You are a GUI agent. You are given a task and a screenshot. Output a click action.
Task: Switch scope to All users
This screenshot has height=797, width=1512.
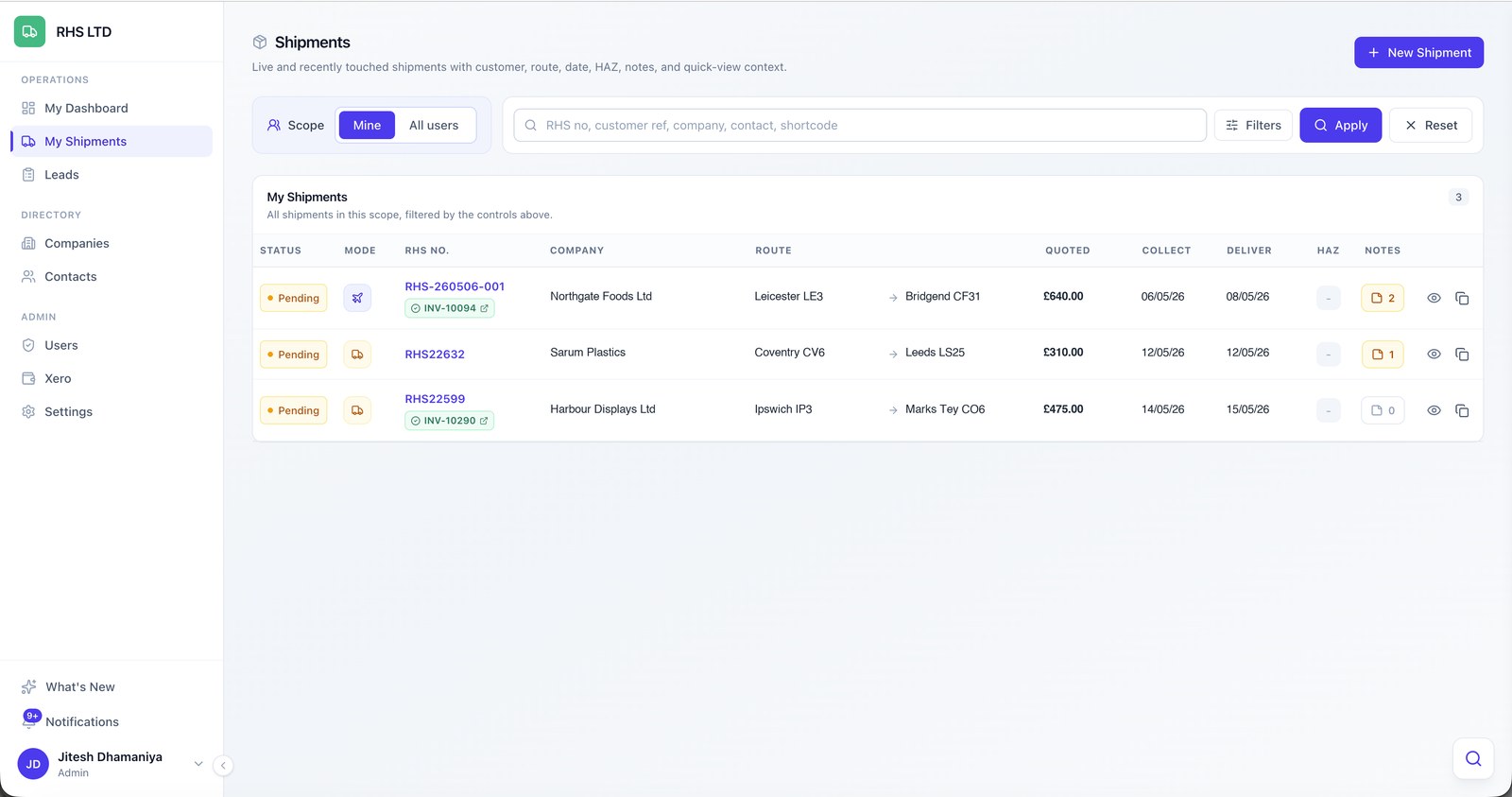pyautogui.click(x=434, y=125)
